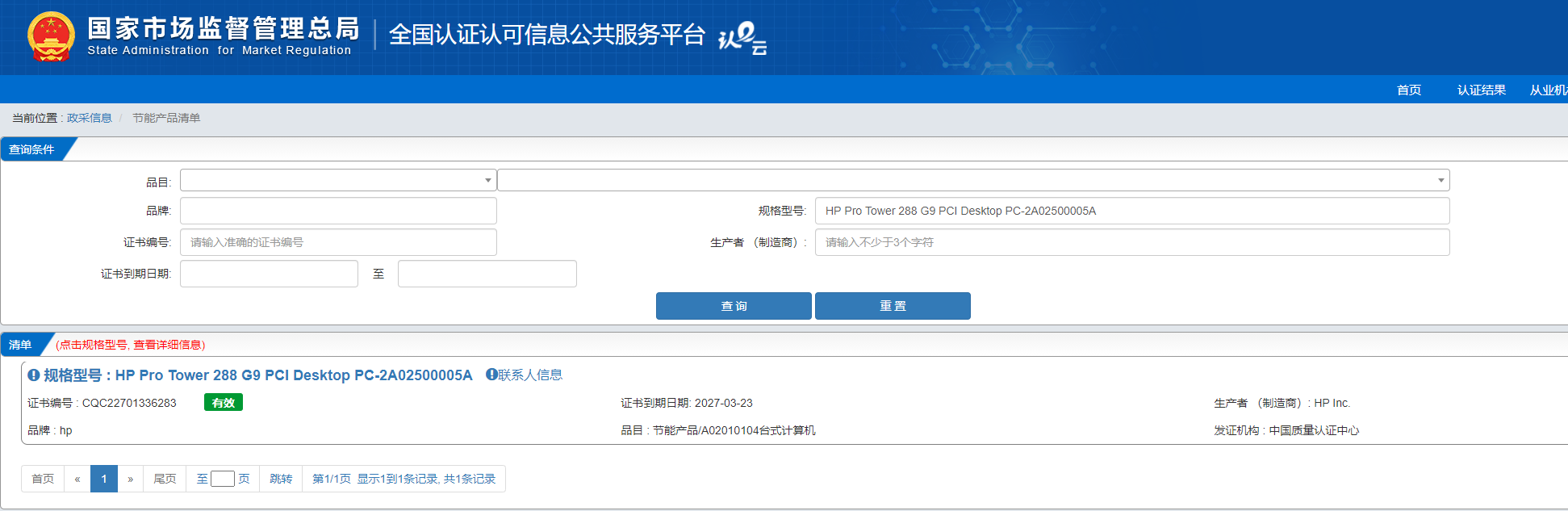Open the 联系人信息 link

[x=530, y=375]
